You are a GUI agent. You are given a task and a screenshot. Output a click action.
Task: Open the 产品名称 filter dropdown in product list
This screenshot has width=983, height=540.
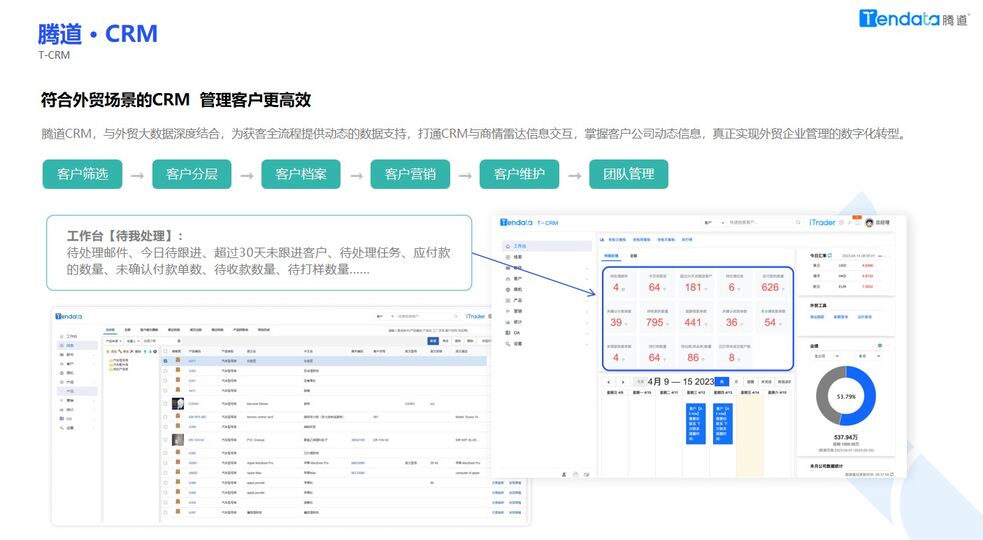click(114, 341)
